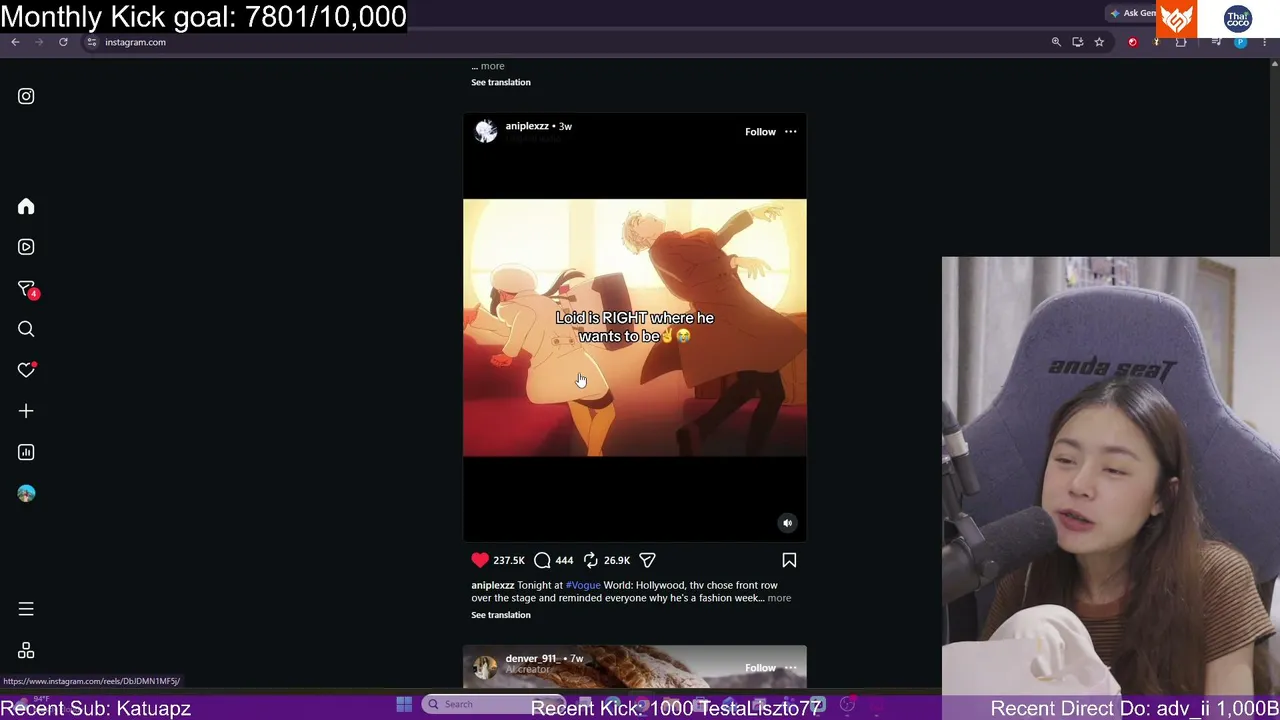
Task: Expand the top post's caption with more
Action: (492, 66)
